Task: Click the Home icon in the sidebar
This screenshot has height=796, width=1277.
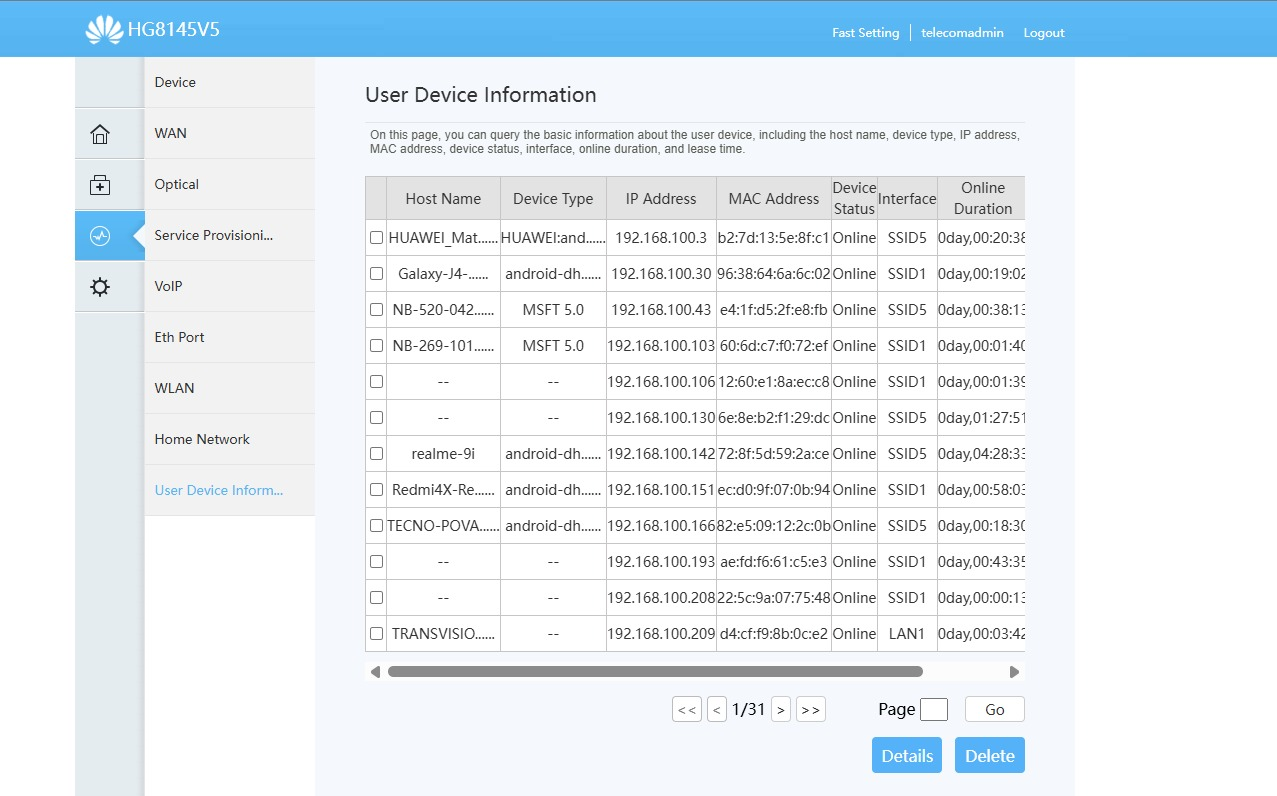Action: [x=100, y=134]
